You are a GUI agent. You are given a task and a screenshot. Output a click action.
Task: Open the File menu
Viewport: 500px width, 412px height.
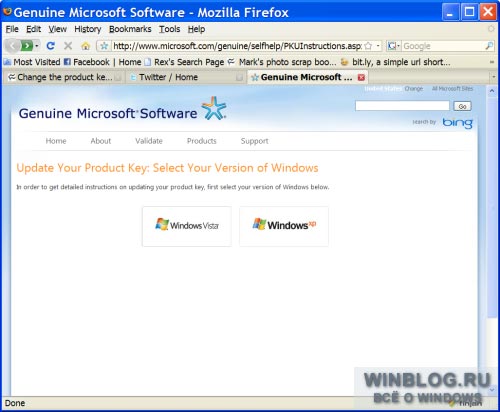point(12,29)
